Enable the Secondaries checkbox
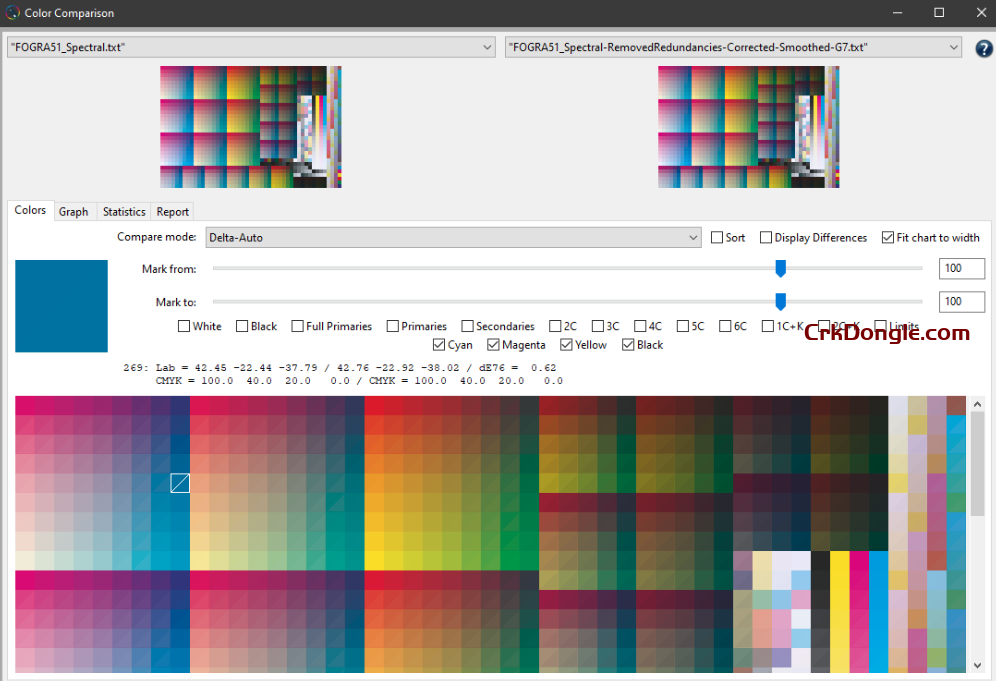This screenshot has width=996, height=681. click(467, 325)
